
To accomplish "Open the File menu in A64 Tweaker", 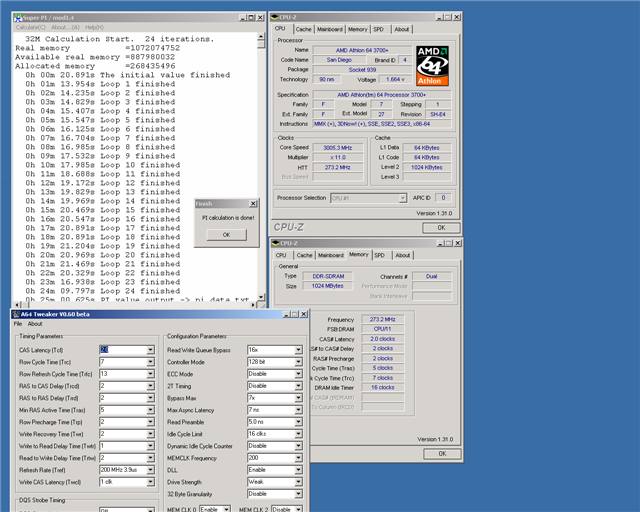I will point(18,324).
